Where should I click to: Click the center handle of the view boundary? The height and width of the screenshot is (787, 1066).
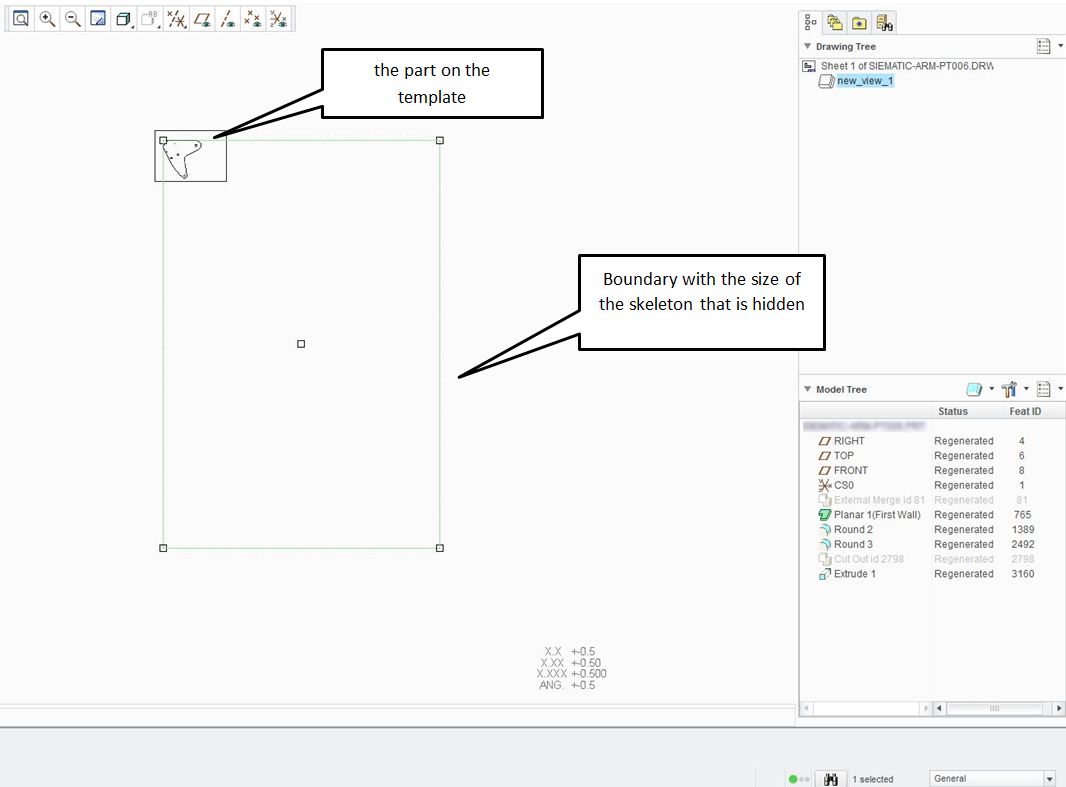click(301, 344)
